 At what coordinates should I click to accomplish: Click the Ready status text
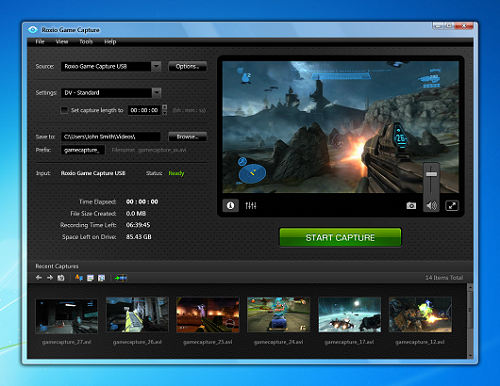pos(176,173)
